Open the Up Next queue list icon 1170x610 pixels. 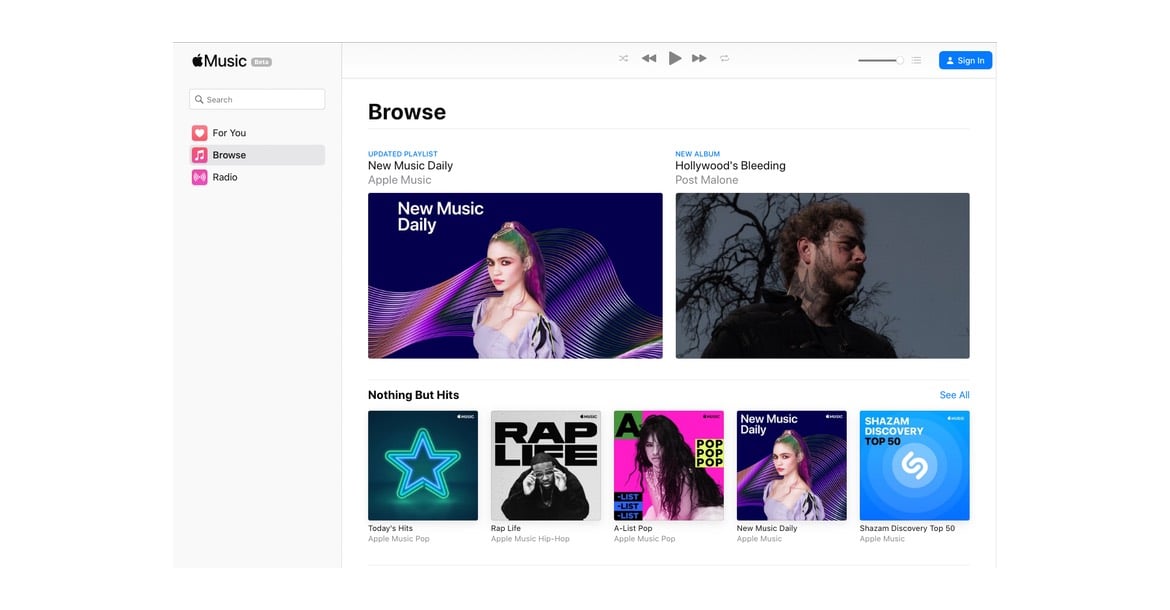(916, 61)
